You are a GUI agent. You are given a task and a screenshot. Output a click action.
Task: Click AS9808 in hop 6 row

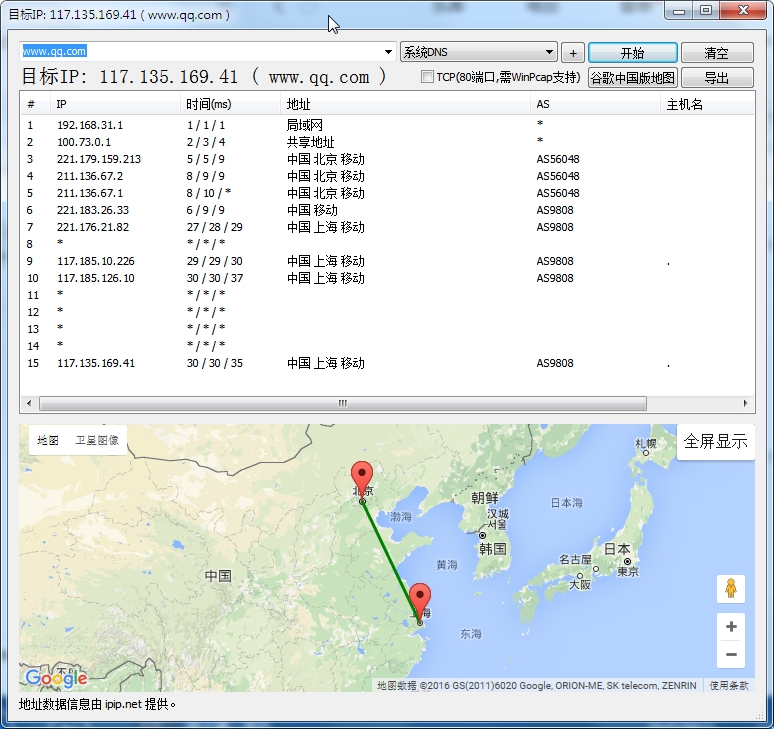point(555,210)
